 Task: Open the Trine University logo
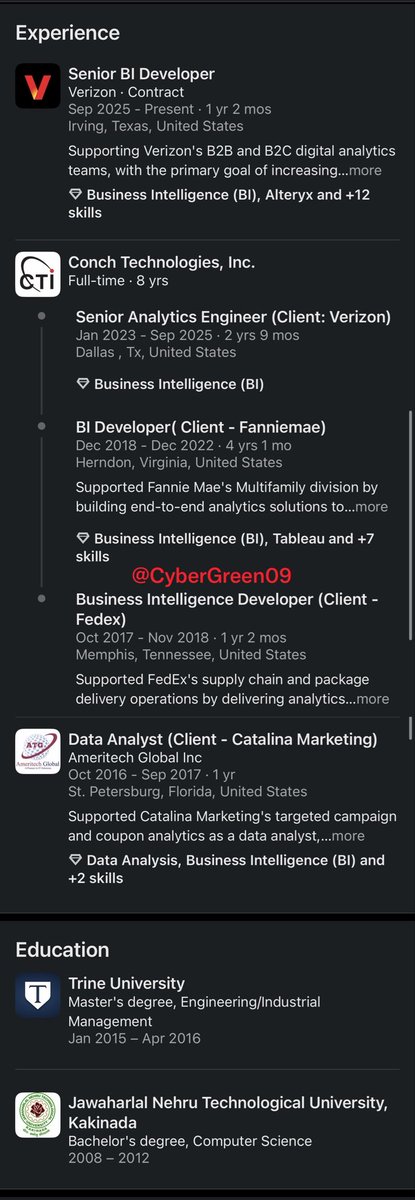[38, 996]
